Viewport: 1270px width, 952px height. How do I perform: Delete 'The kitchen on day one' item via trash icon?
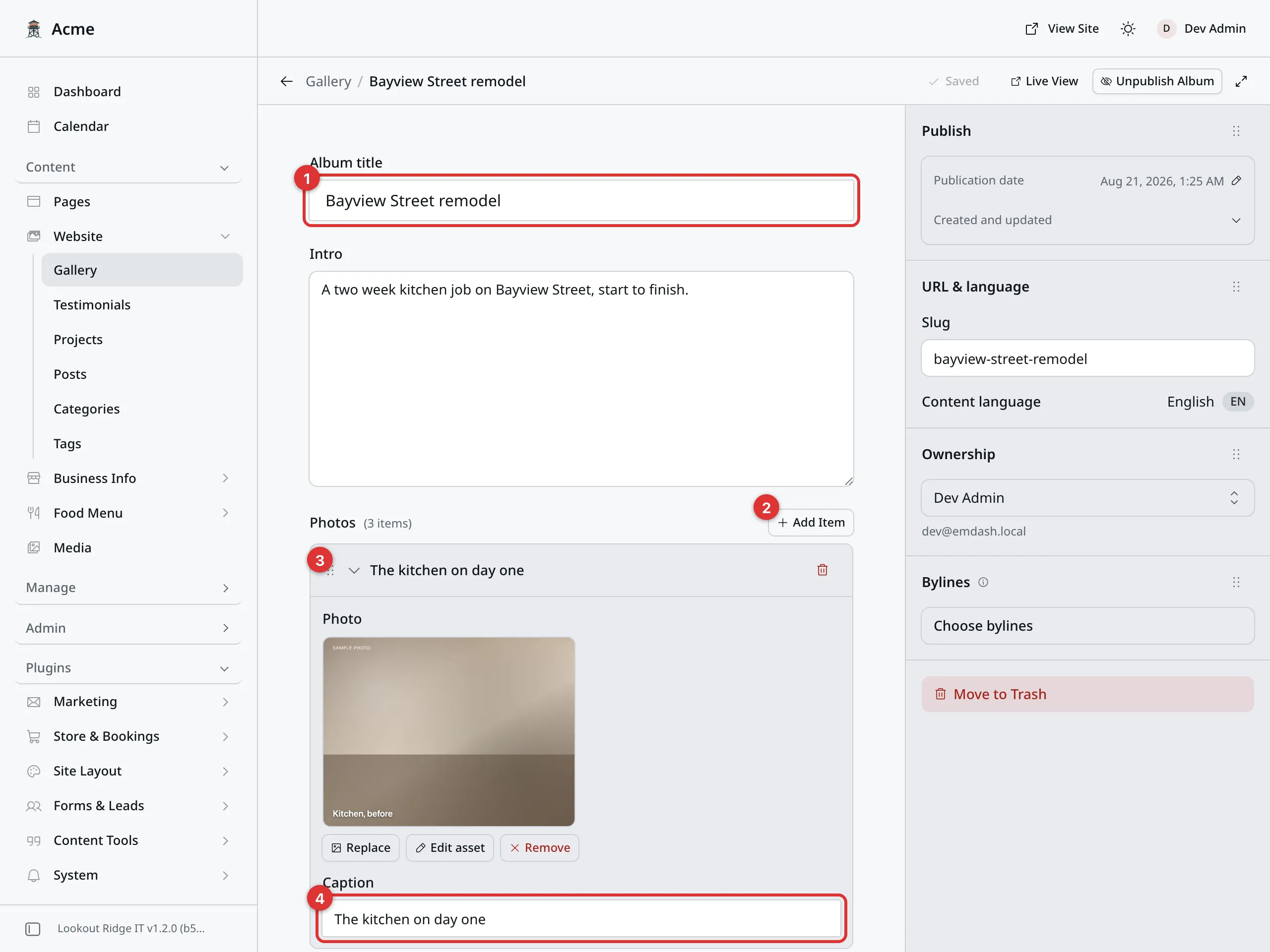(822, 570)
